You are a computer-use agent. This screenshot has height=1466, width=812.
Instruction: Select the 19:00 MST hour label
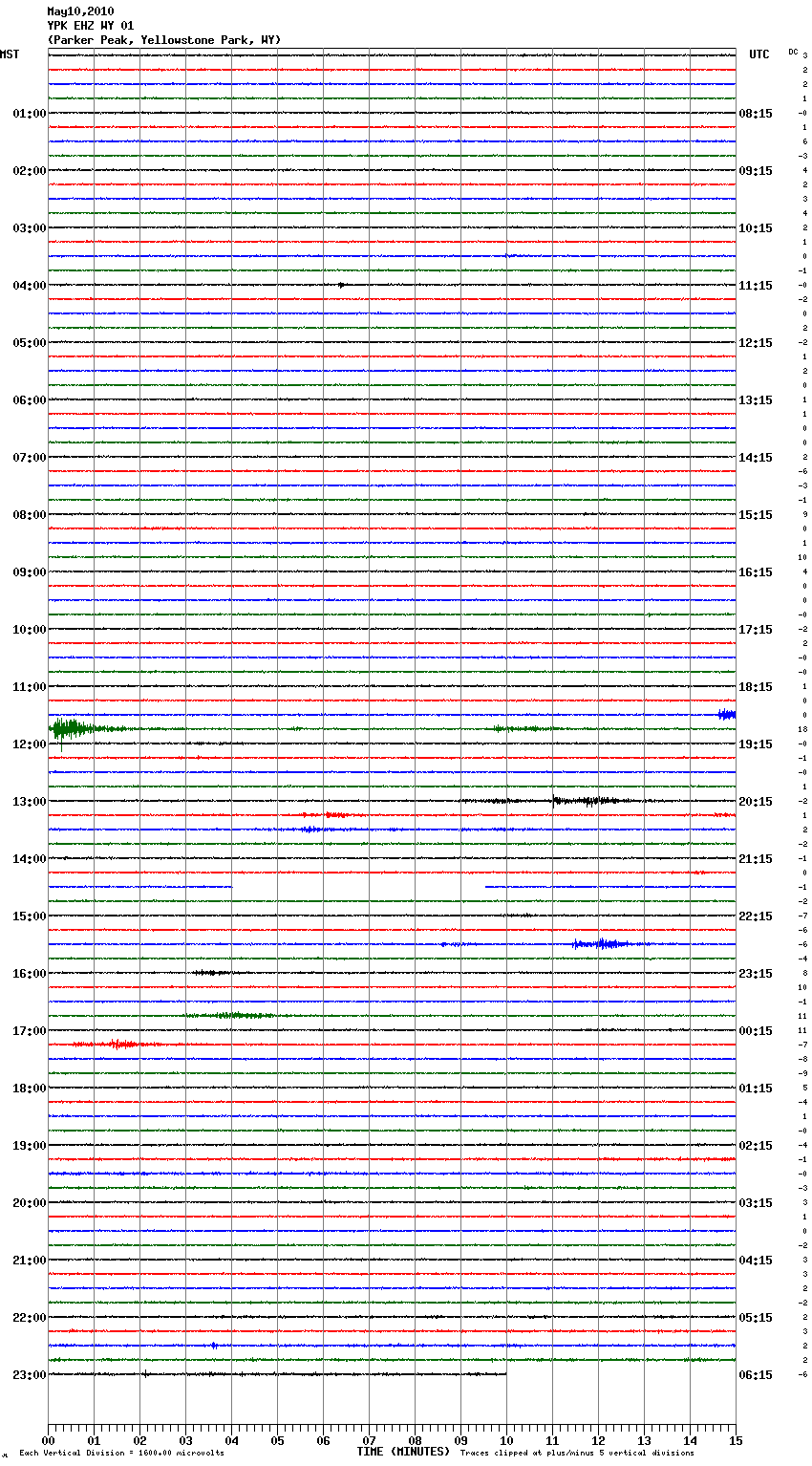pyautogui.click(x=30, y=1146)
